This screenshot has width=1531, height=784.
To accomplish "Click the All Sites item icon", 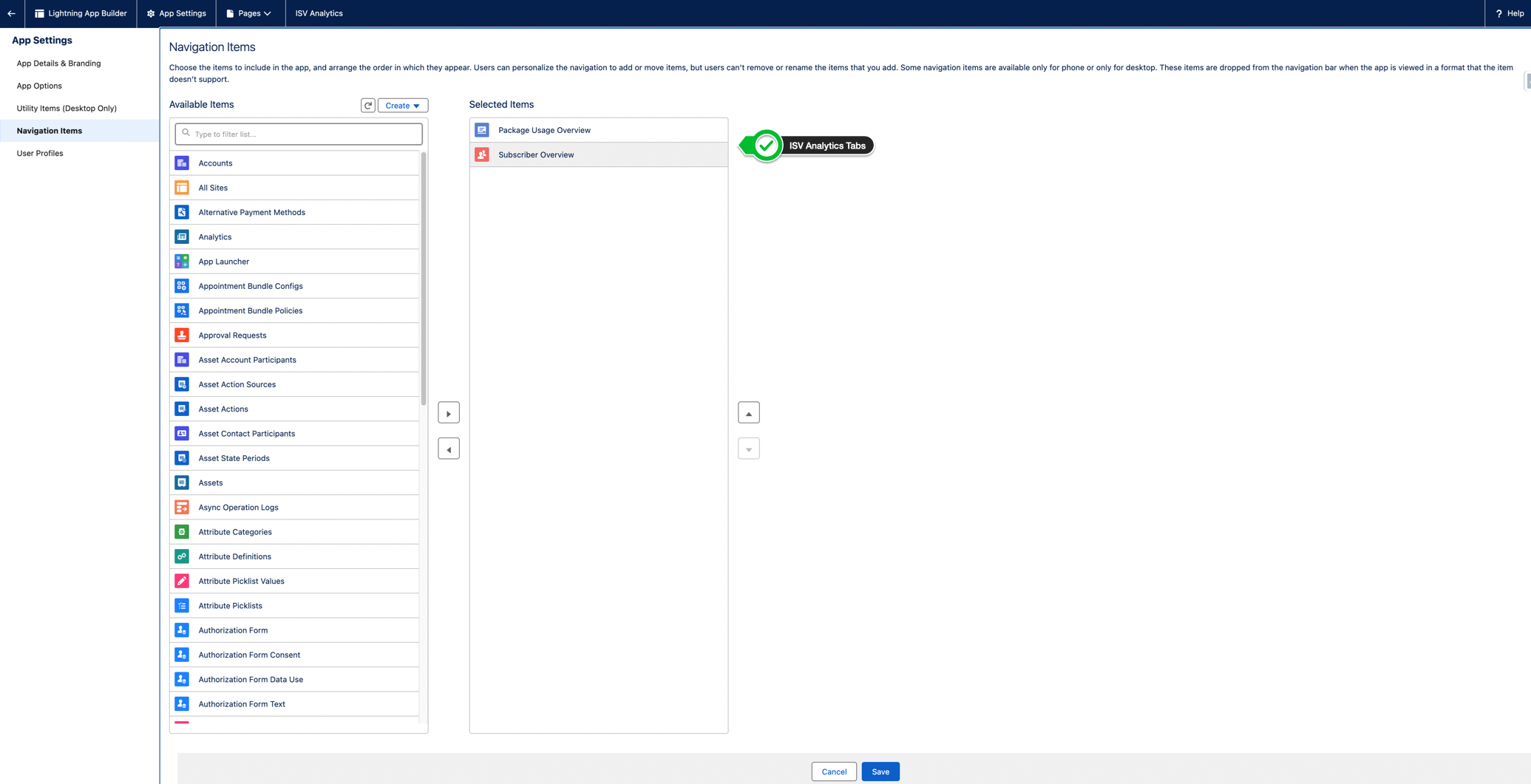I will point(182,188).
